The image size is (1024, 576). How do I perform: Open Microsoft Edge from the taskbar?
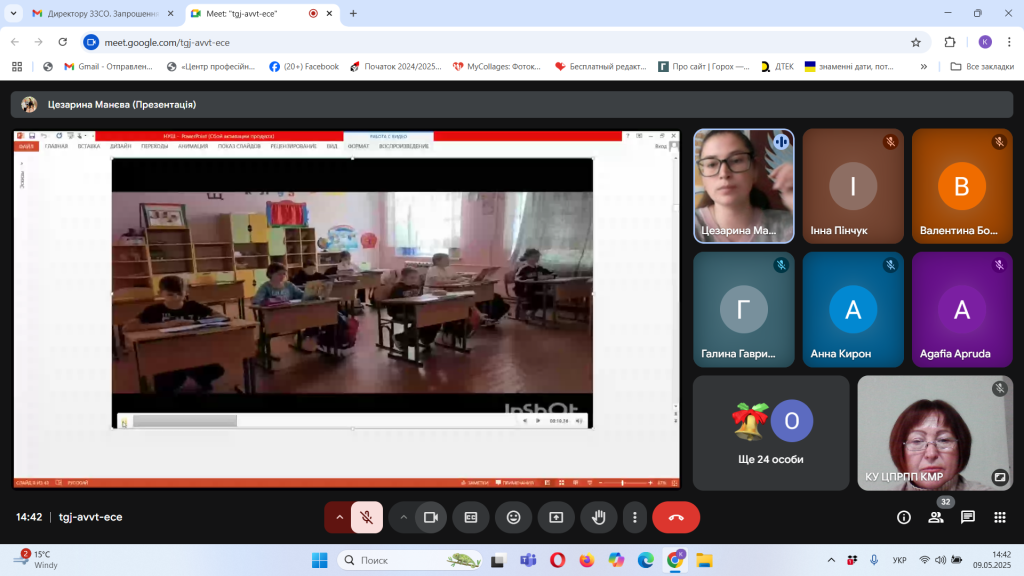tap(645, 560)
